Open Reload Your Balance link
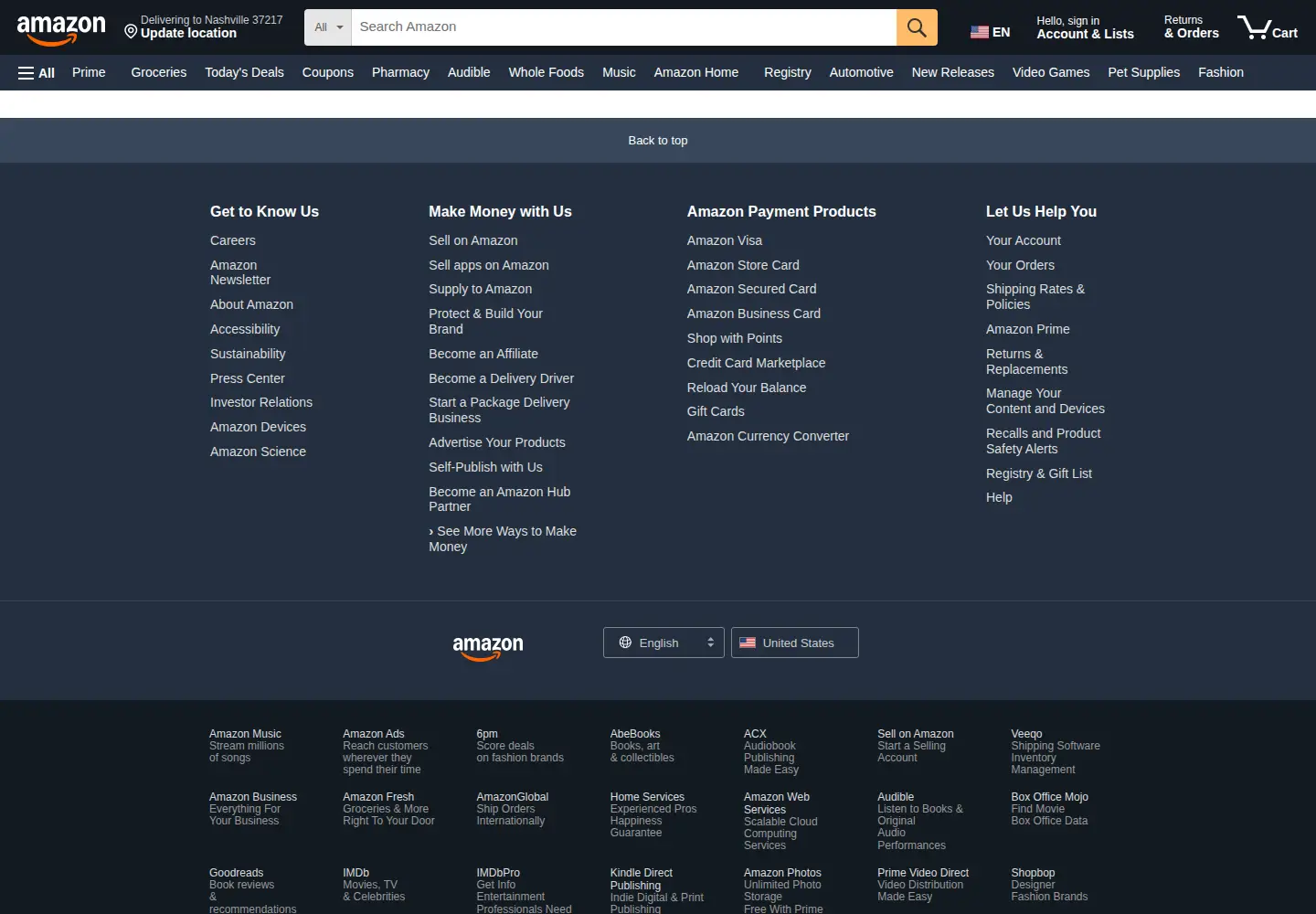 [747, 388]
